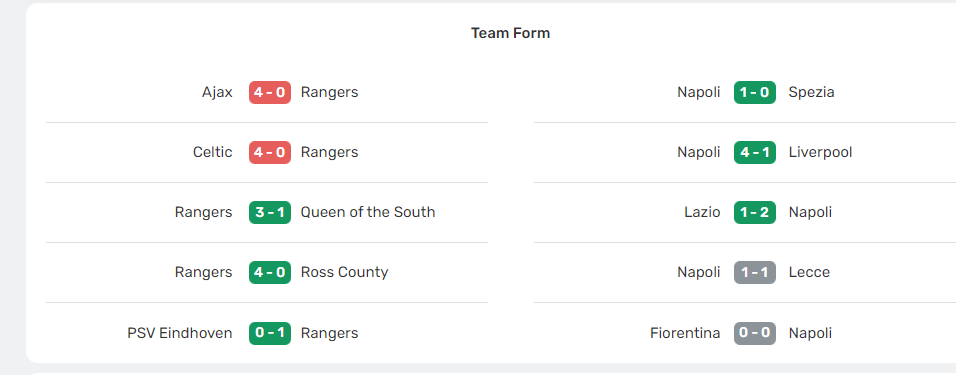
Task: Select the Celtic team name
Action: (212, 152)
